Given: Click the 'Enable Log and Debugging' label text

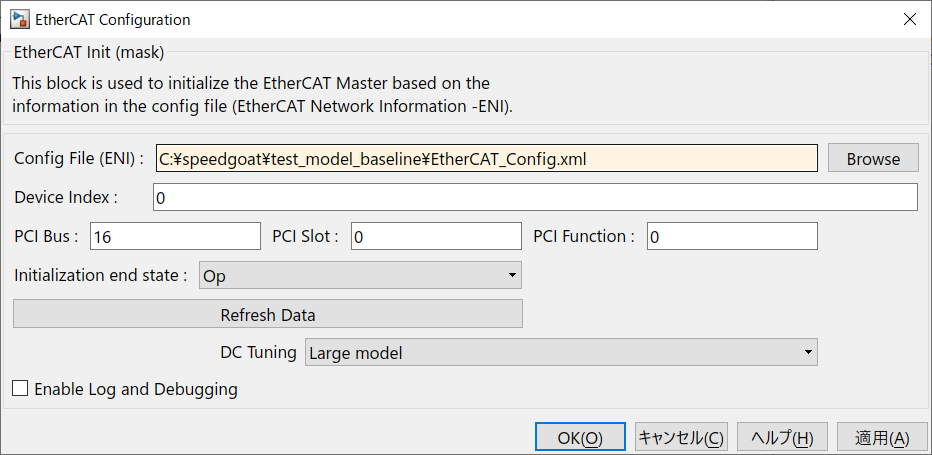Looking at the screenshot, I should [136, 390].
